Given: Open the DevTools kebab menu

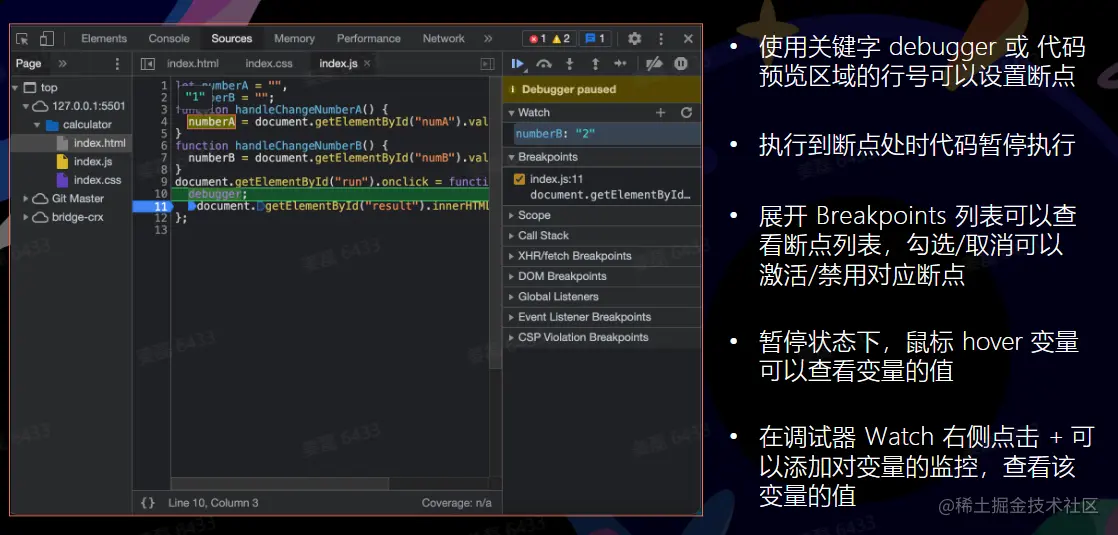Looking at the screenshot, I should pyautogui.click(x=661, y=39).
